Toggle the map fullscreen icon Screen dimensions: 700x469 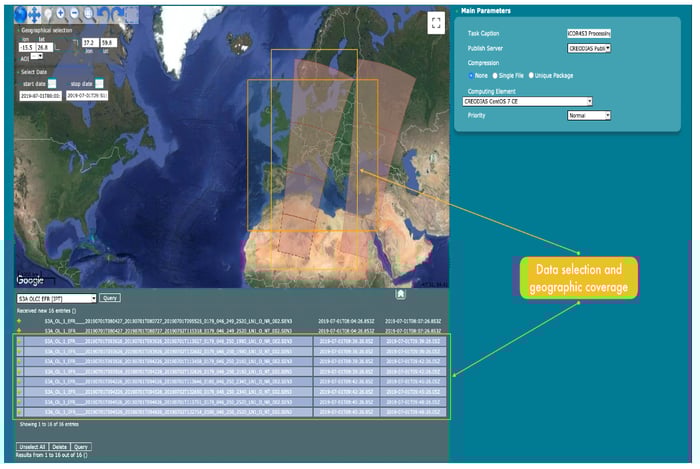click(436, 23)
